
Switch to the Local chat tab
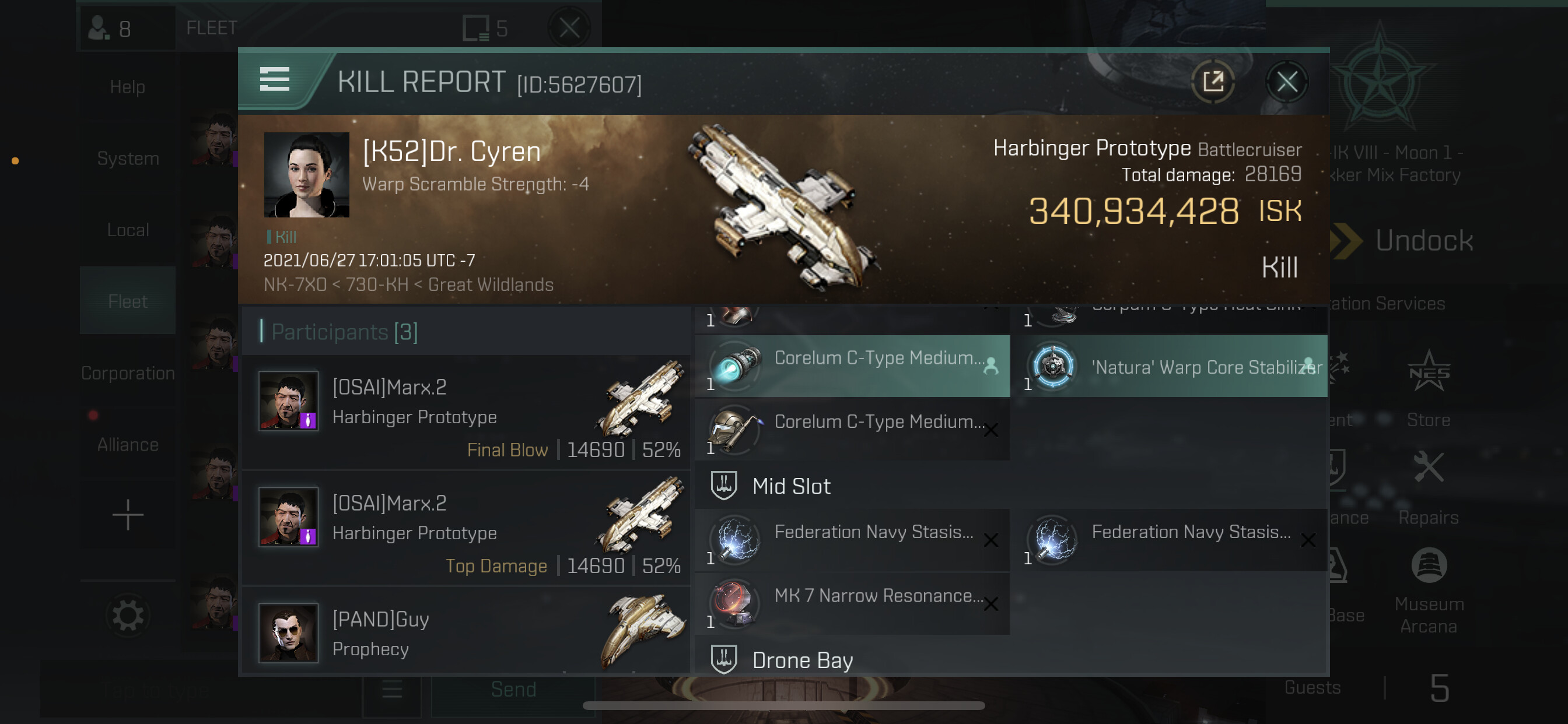click(128, 230)
